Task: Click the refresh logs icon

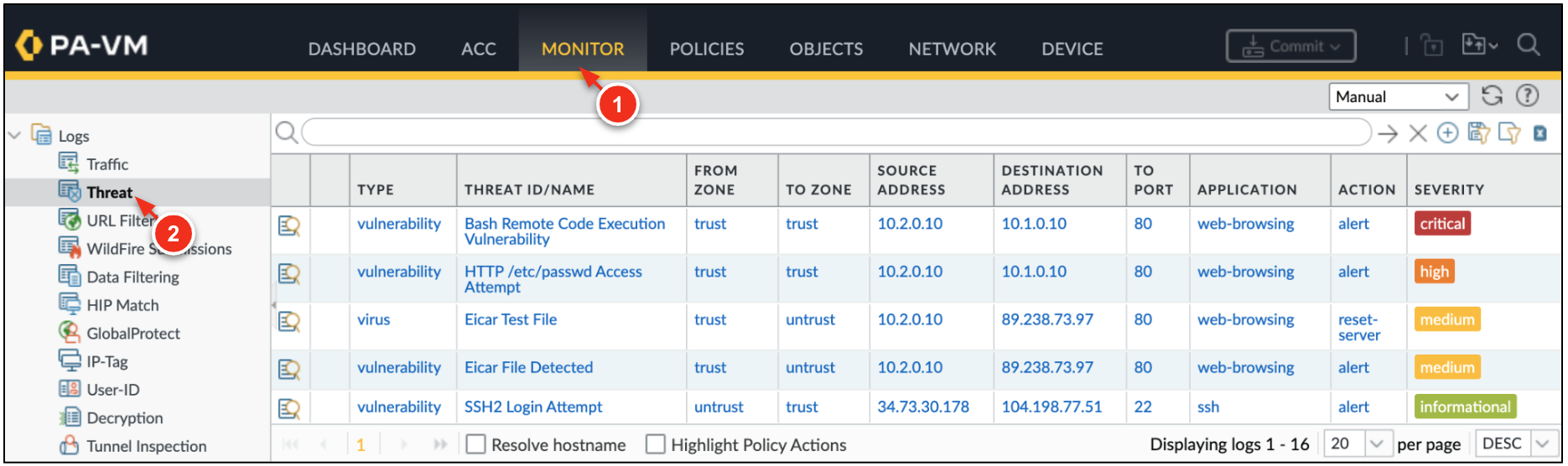Action: [x=1491, y=96]
